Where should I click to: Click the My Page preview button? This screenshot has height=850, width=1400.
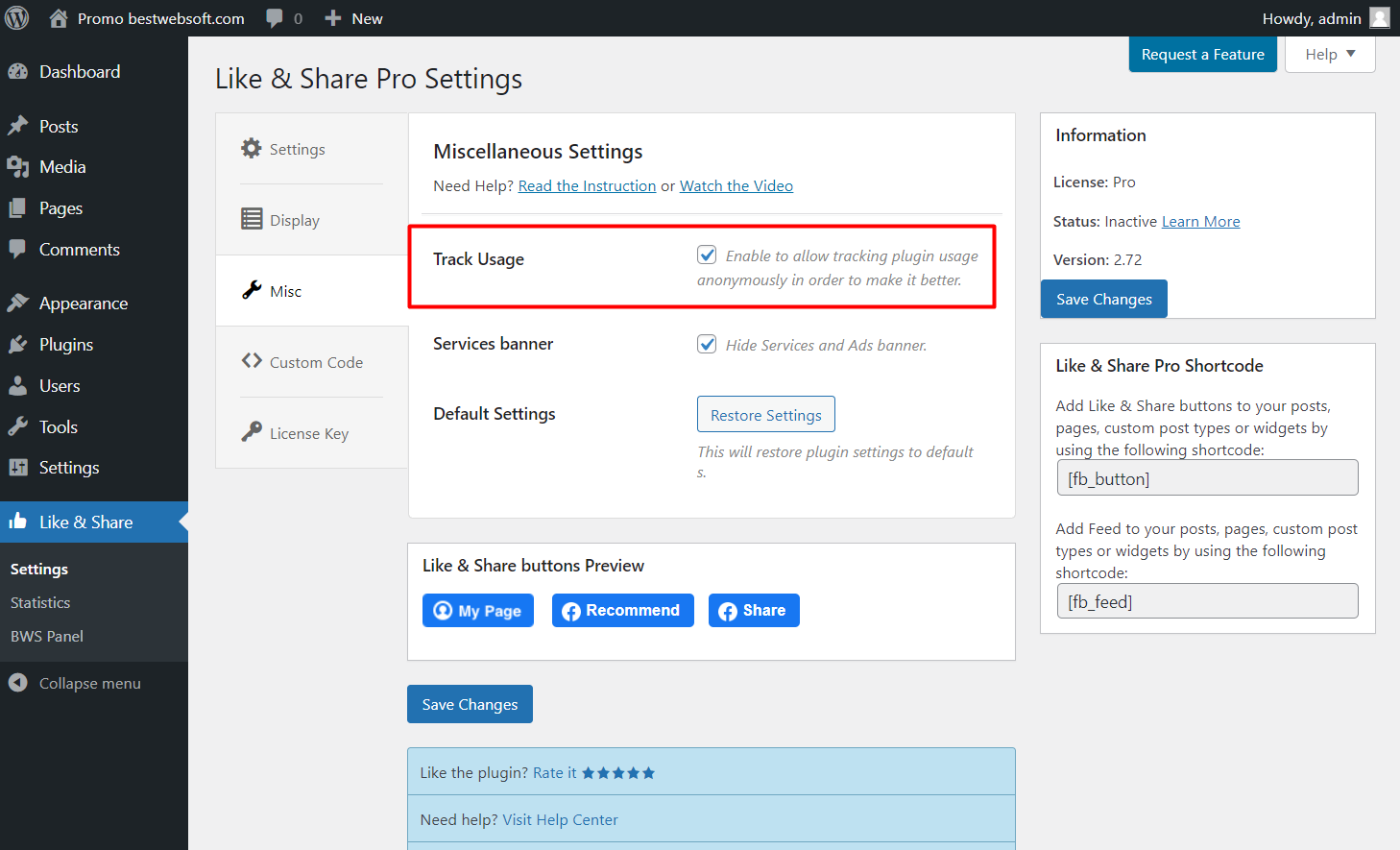tap(477, 610)
